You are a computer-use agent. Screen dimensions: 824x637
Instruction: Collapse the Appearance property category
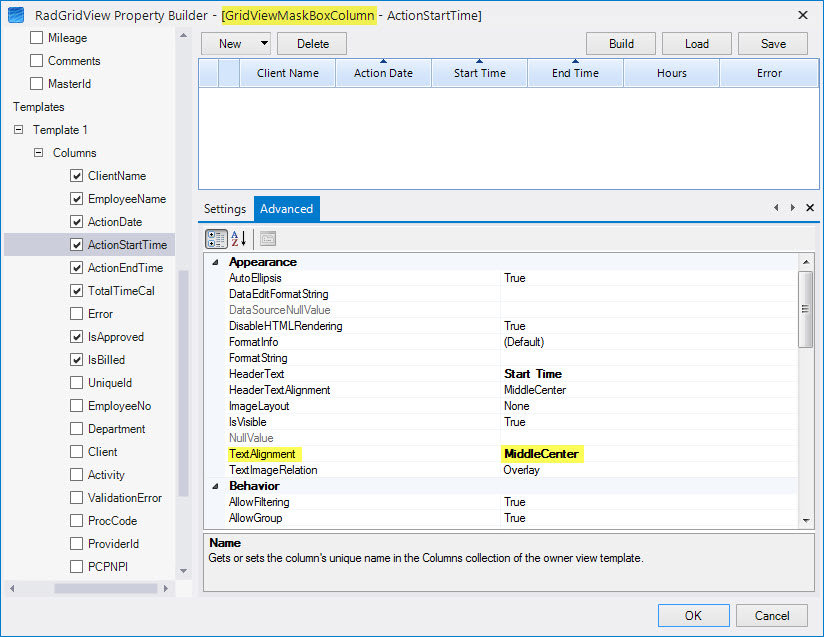pyautogui.click(x=215, y=262)
